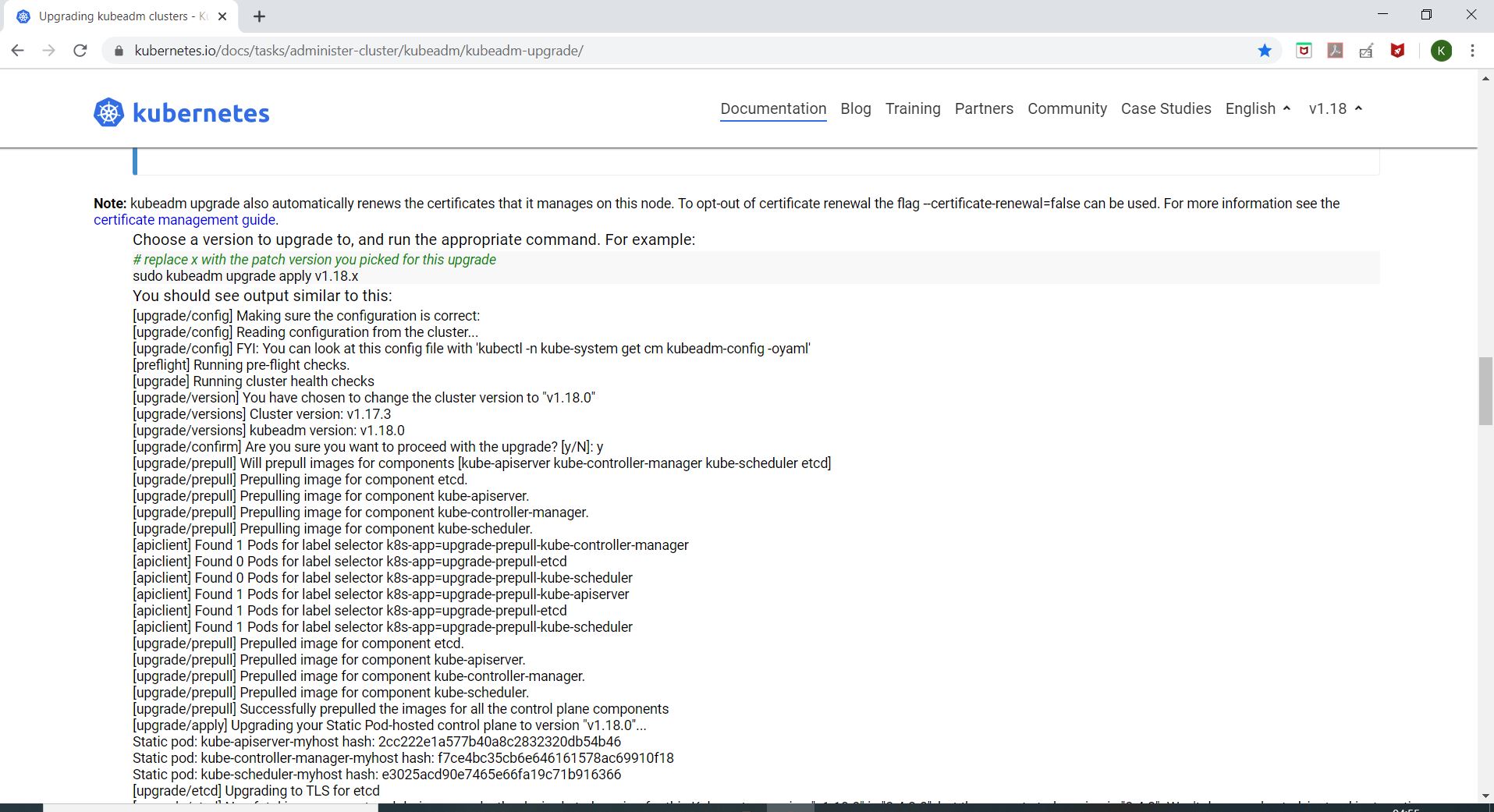The image size is (1494, 812).
Task: Follow the certificate management guide link
Action: (185, 220)
